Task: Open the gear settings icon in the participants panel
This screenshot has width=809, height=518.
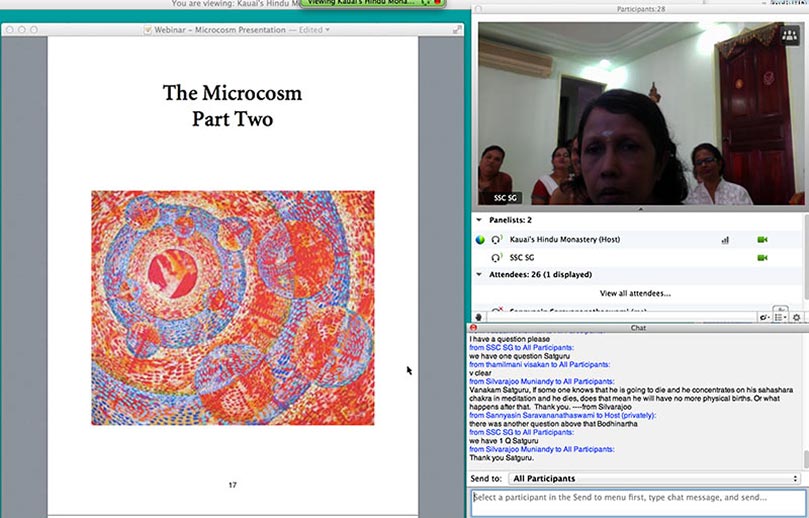Action: pyautogui.click(x=797, y=316)
